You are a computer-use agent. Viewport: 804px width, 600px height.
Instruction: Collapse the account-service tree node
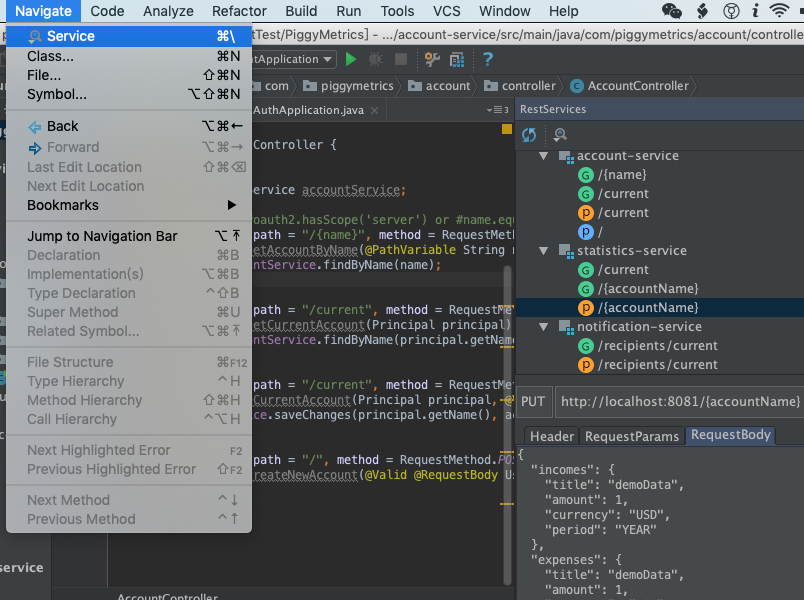544,156
